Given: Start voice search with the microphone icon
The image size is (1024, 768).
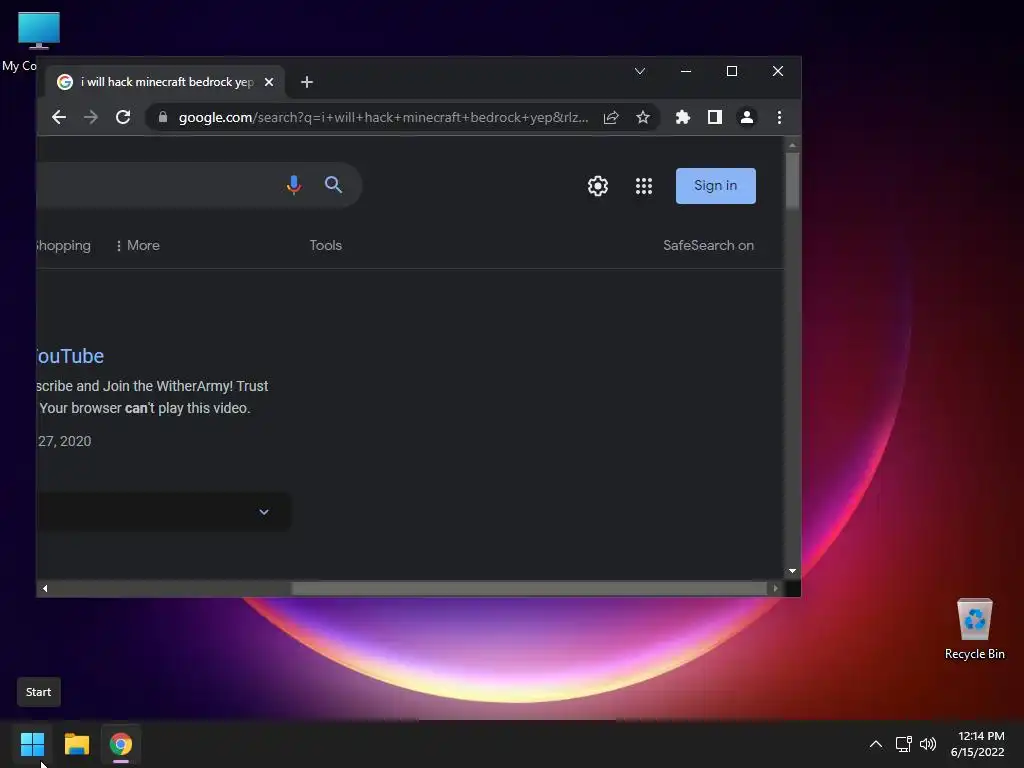Looking at the screenshot, I should point(294,185).
